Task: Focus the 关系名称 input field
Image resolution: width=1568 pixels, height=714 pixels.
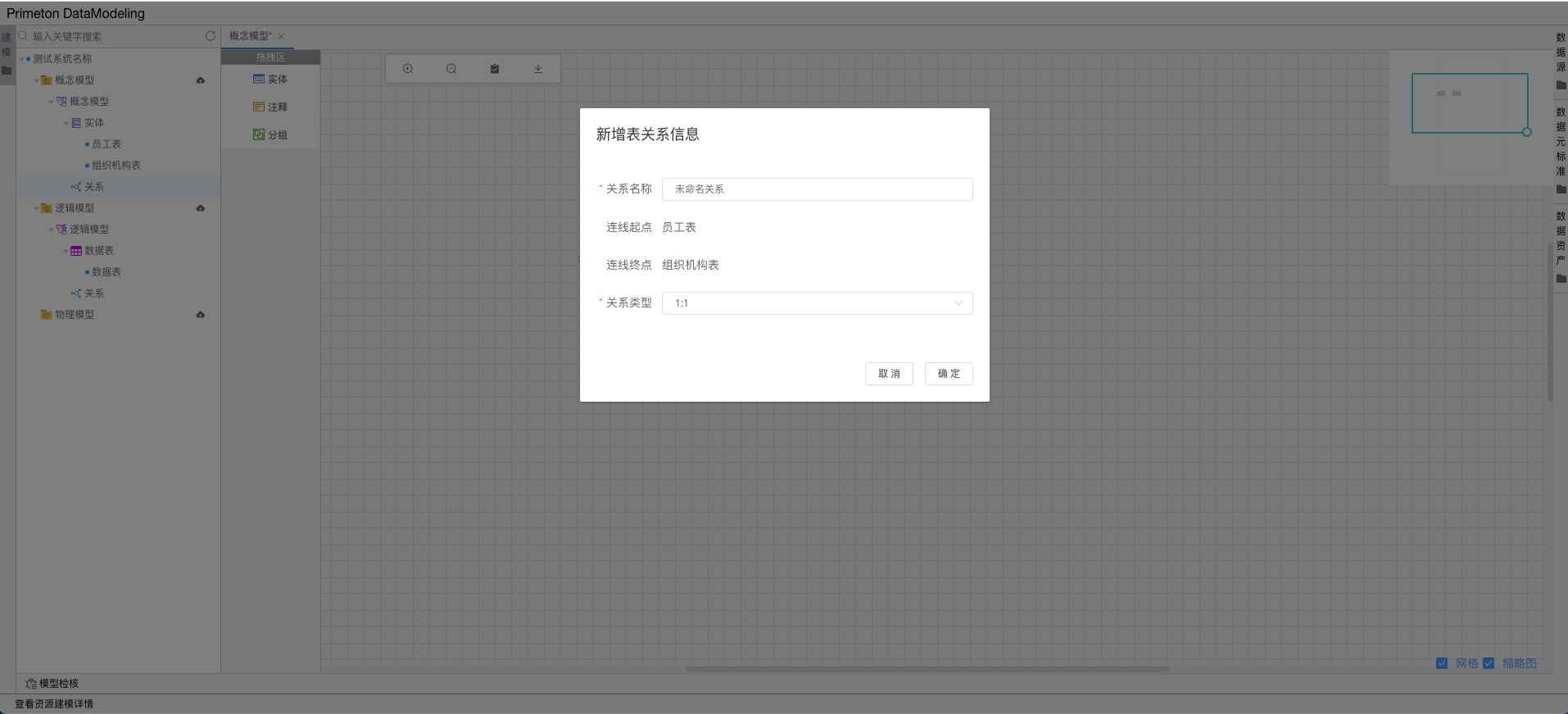Action: (818, 189)
